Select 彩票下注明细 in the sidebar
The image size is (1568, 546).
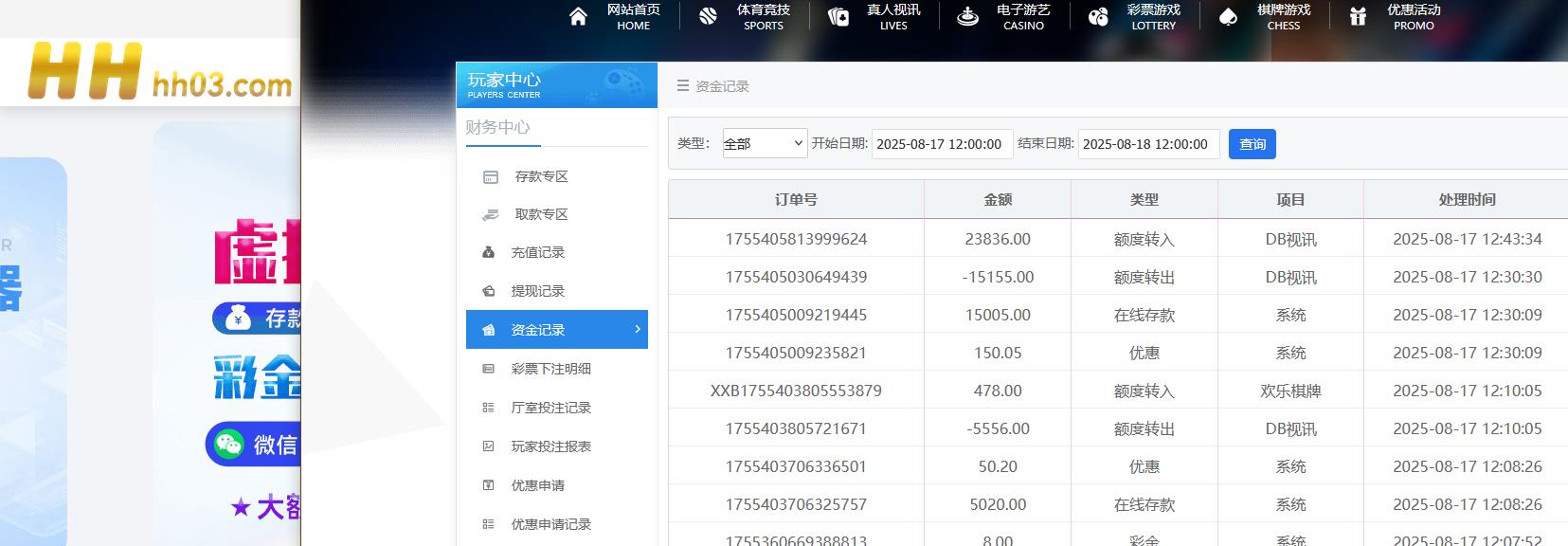coord(550,369)
